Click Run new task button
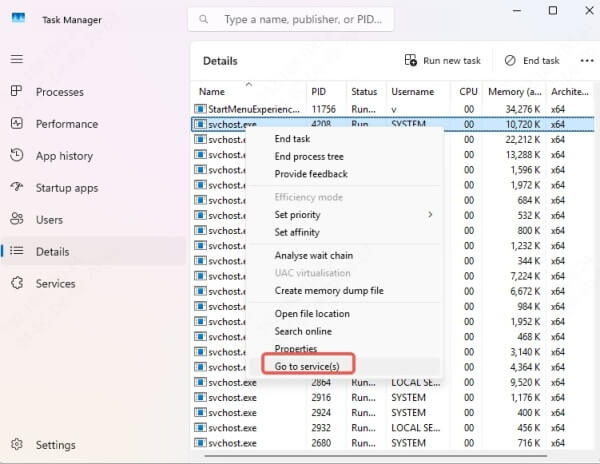 (x=442, y=60)
